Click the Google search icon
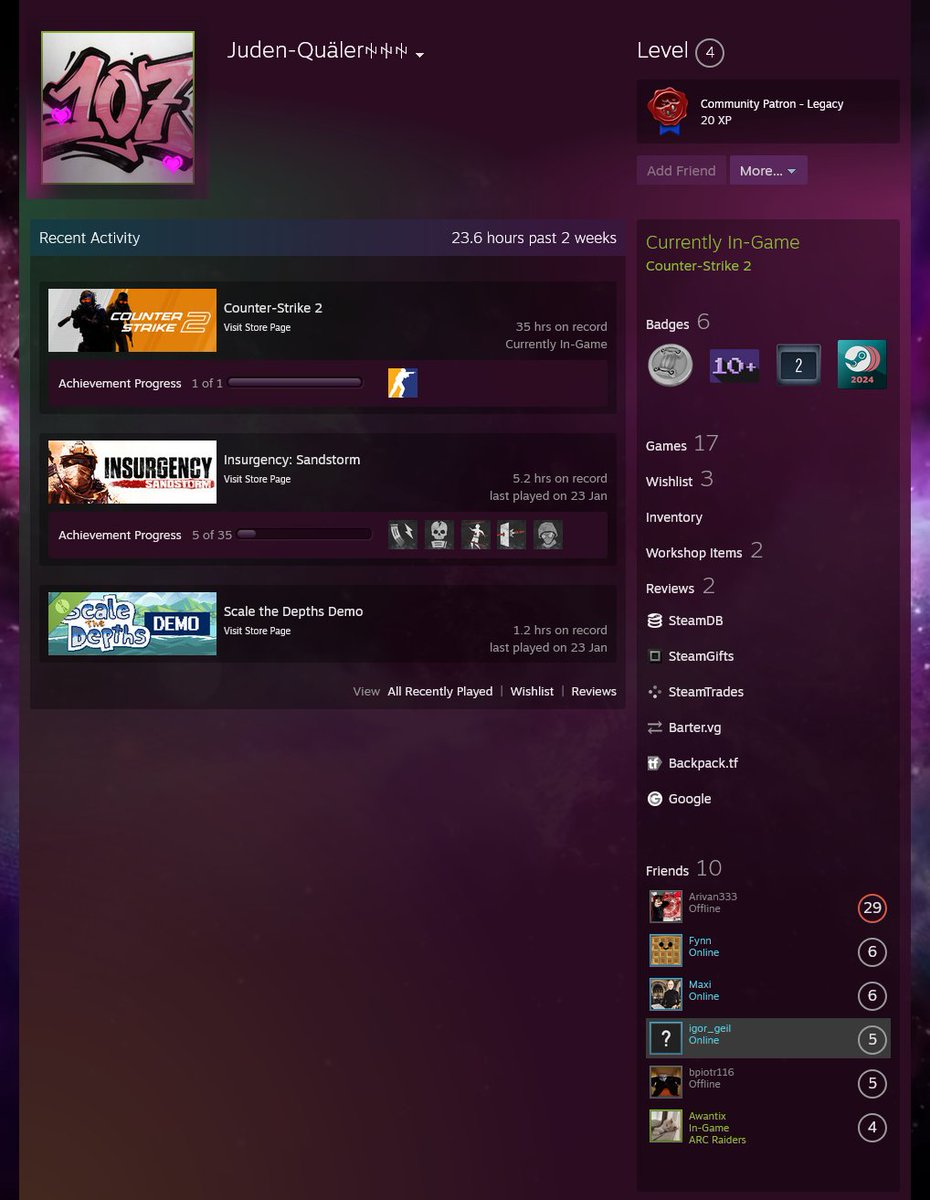 tap(655, 799)
